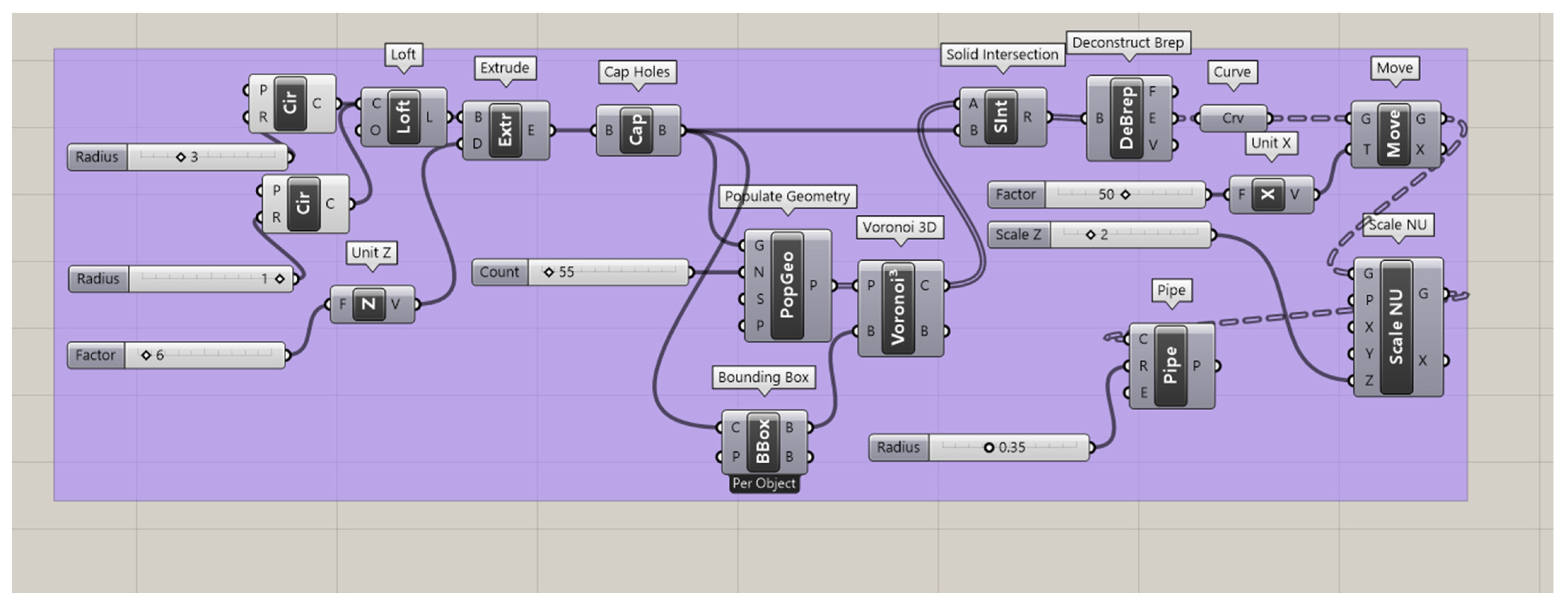Click the Factor 50 slider label
Viewport: 1568px width, 607px height.
click(1015, 195)
